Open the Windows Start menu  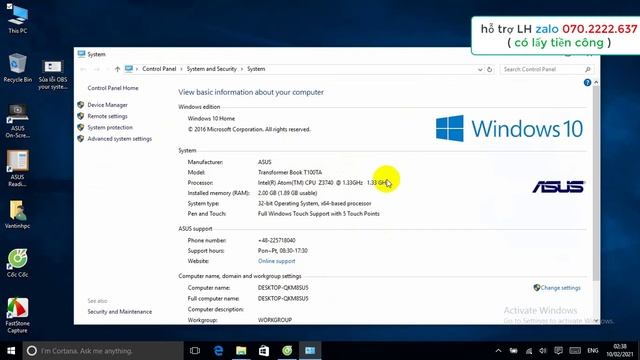[11, 351]
